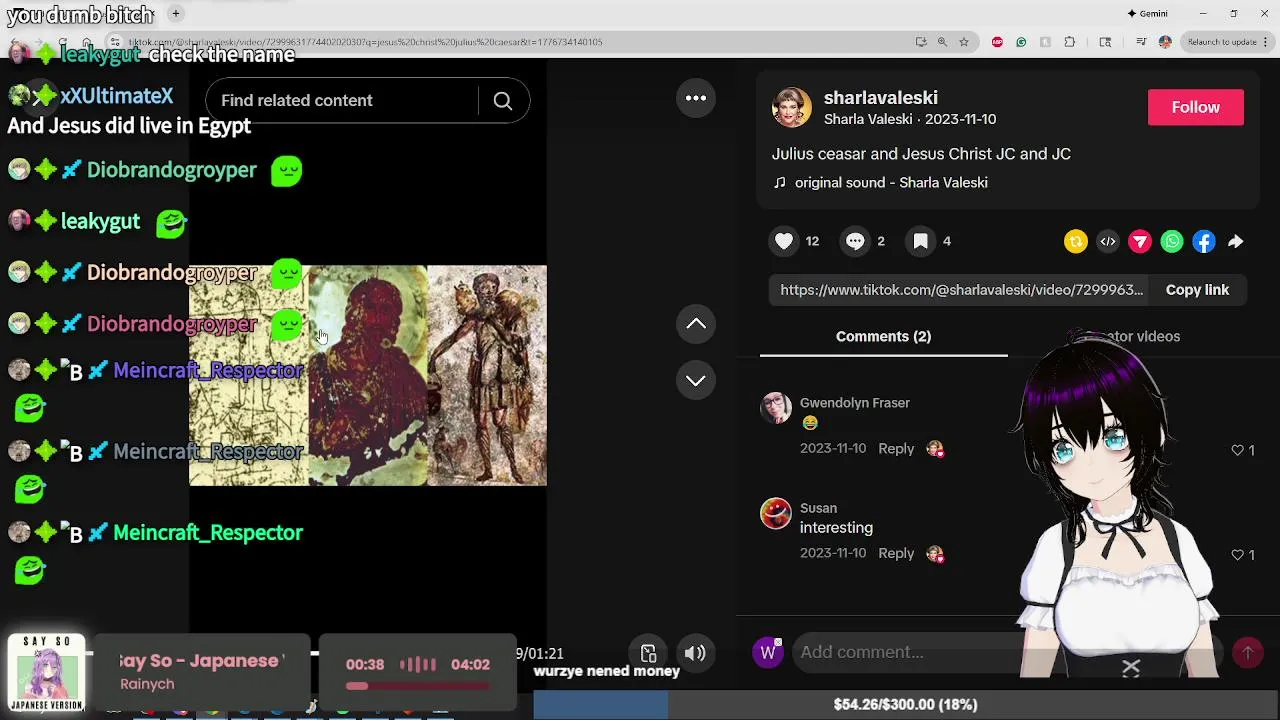Go to previous video with up arrow

click(x=696, y=324)
